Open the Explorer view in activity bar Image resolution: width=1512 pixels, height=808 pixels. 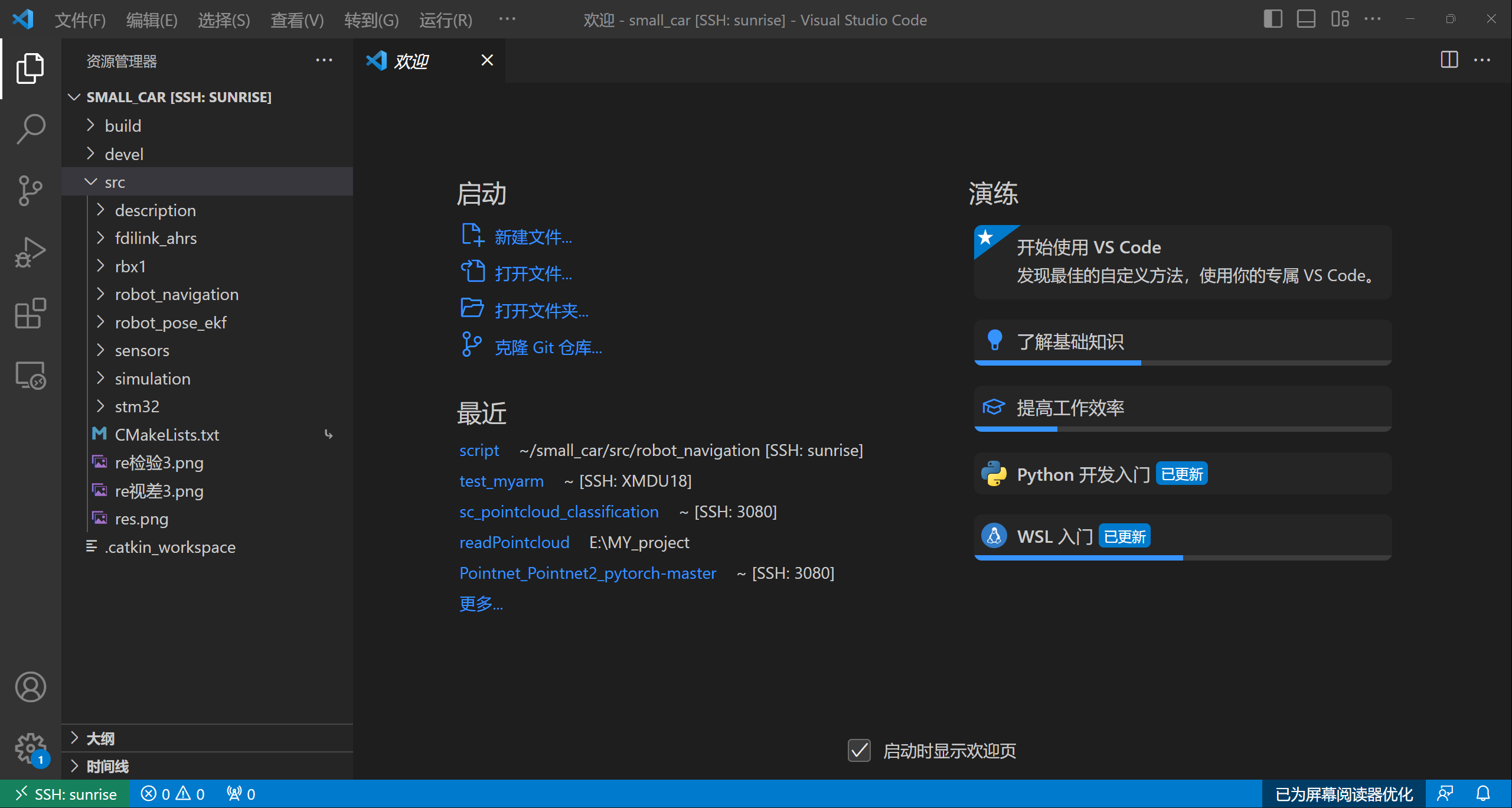pos(30,69)
